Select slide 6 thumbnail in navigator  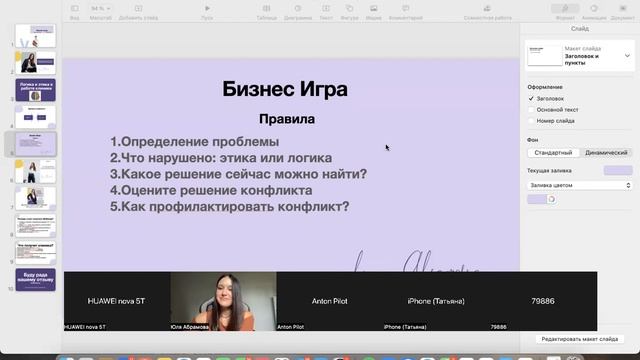[x=36, y=171]
